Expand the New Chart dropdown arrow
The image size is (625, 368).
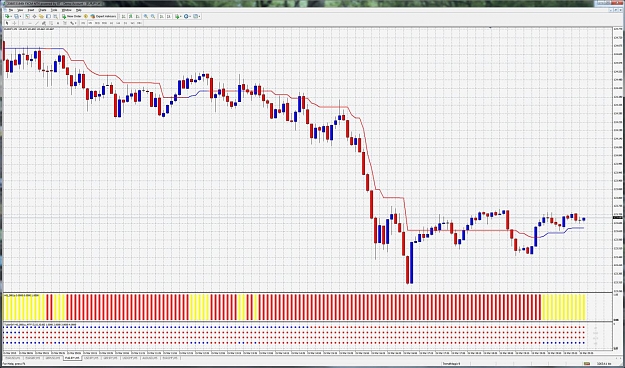[11, 16]
